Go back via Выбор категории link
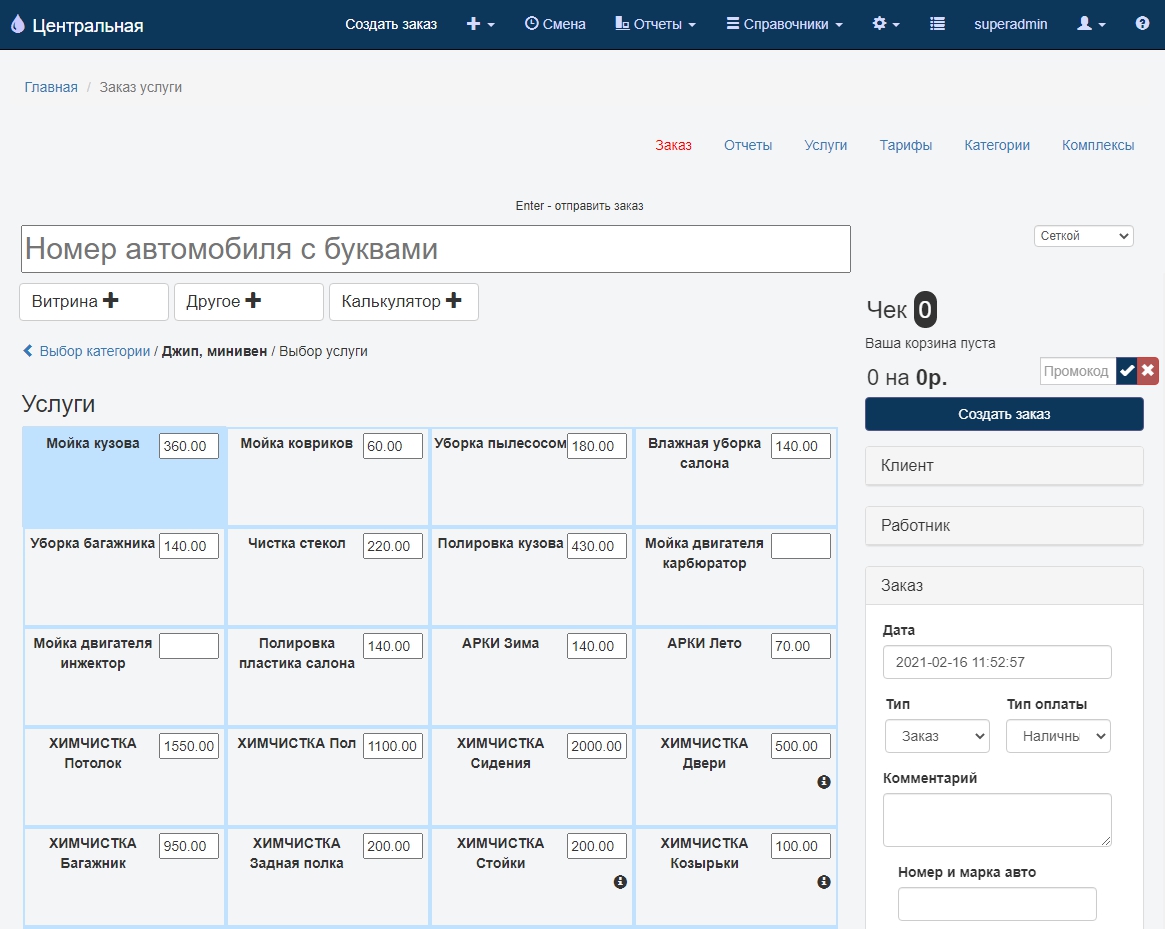 94,352
